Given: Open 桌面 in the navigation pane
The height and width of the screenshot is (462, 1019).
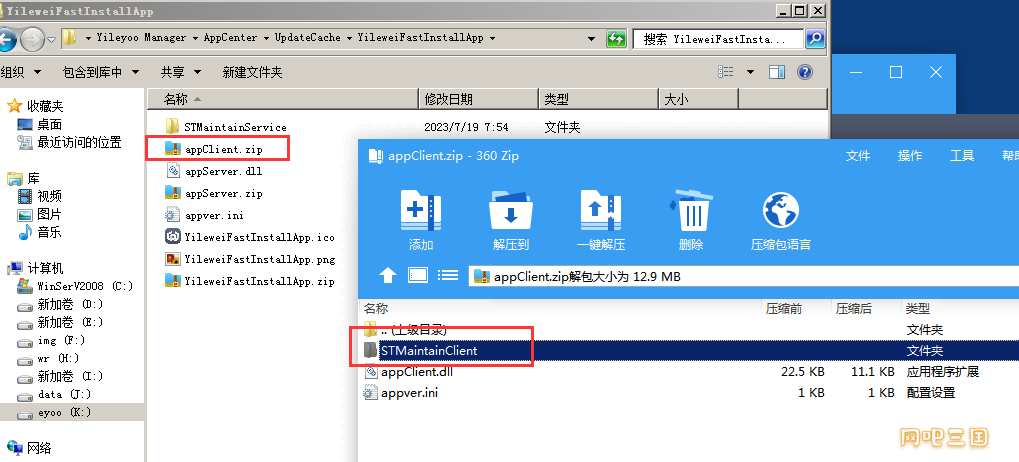Looking at the screenshot, I should tap(40, 124).
